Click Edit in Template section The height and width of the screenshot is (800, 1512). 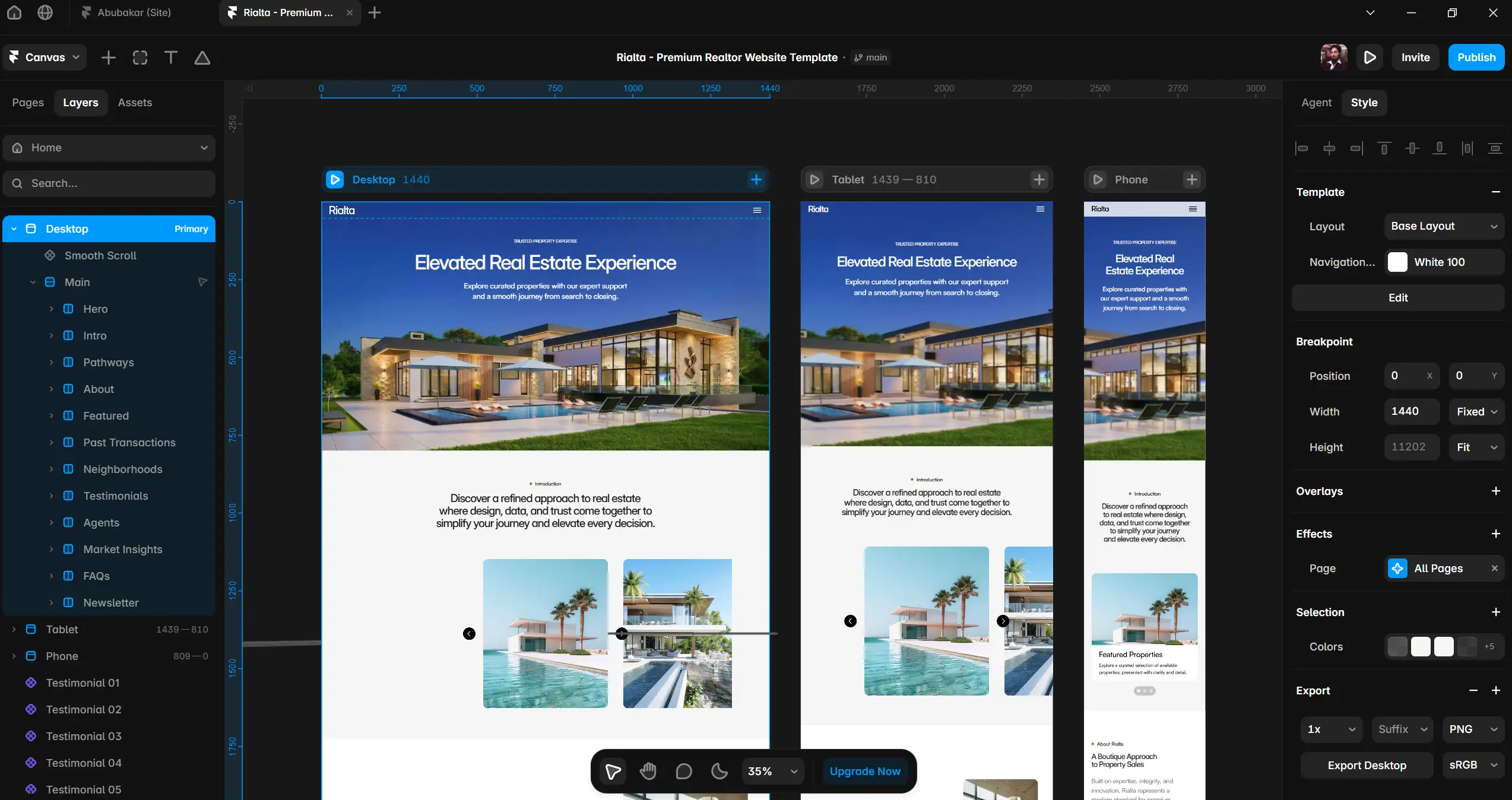tap(1398, 297)
